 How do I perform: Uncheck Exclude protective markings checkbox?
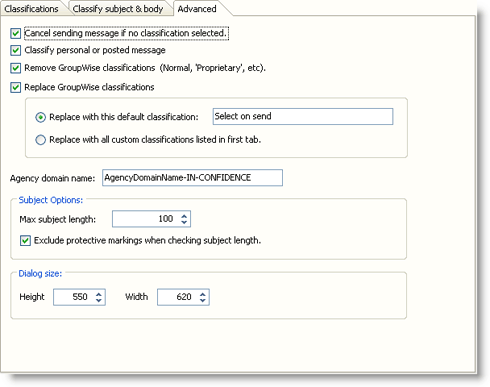pyautogui.click(x=25, y=241)
